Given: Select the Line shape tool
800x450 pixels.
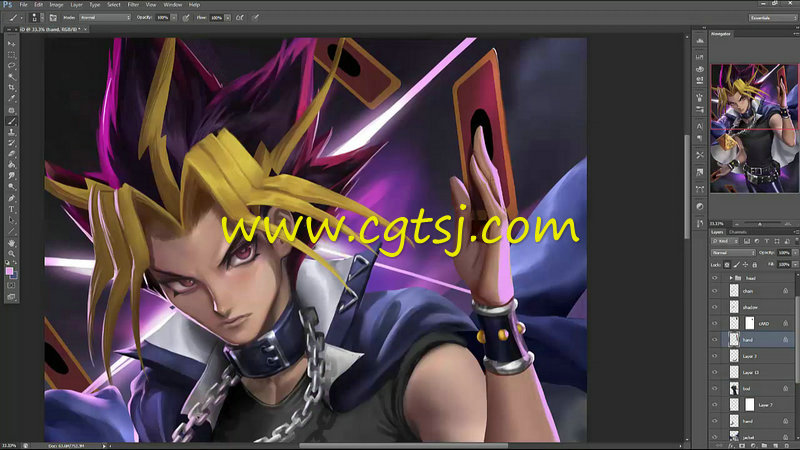Looking at the screenshot, I should click(11, 232).
